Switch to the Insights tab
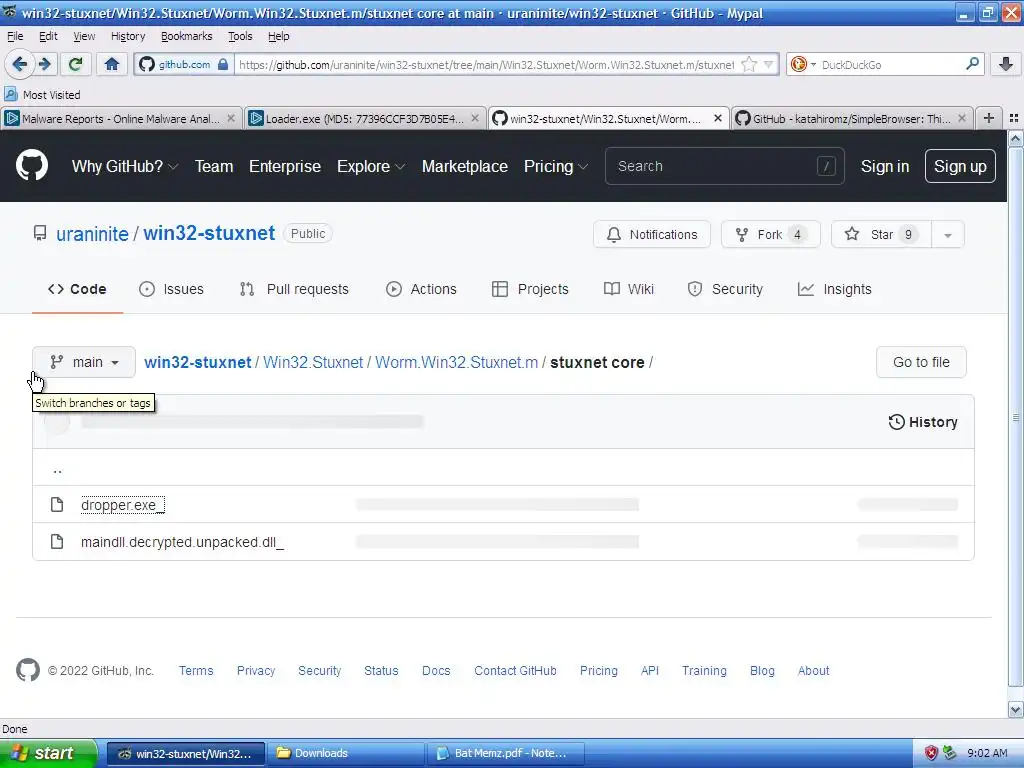 (835, 289)
